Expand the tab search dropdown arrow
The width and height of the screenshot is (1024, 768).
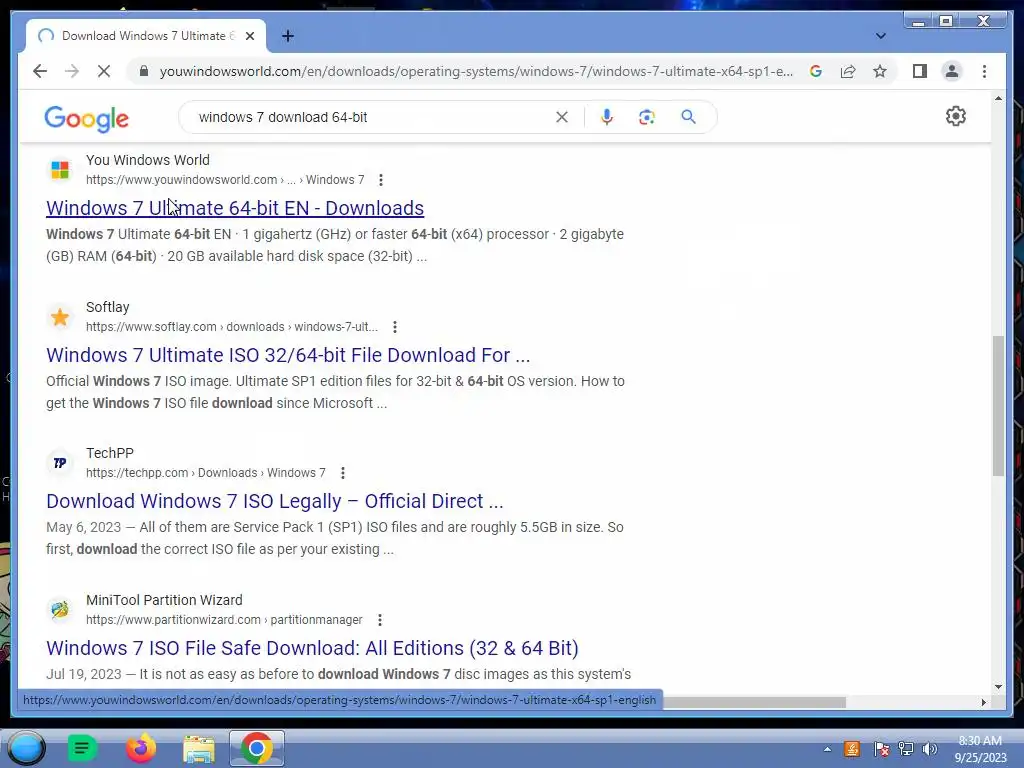click(x=880, y=36)
